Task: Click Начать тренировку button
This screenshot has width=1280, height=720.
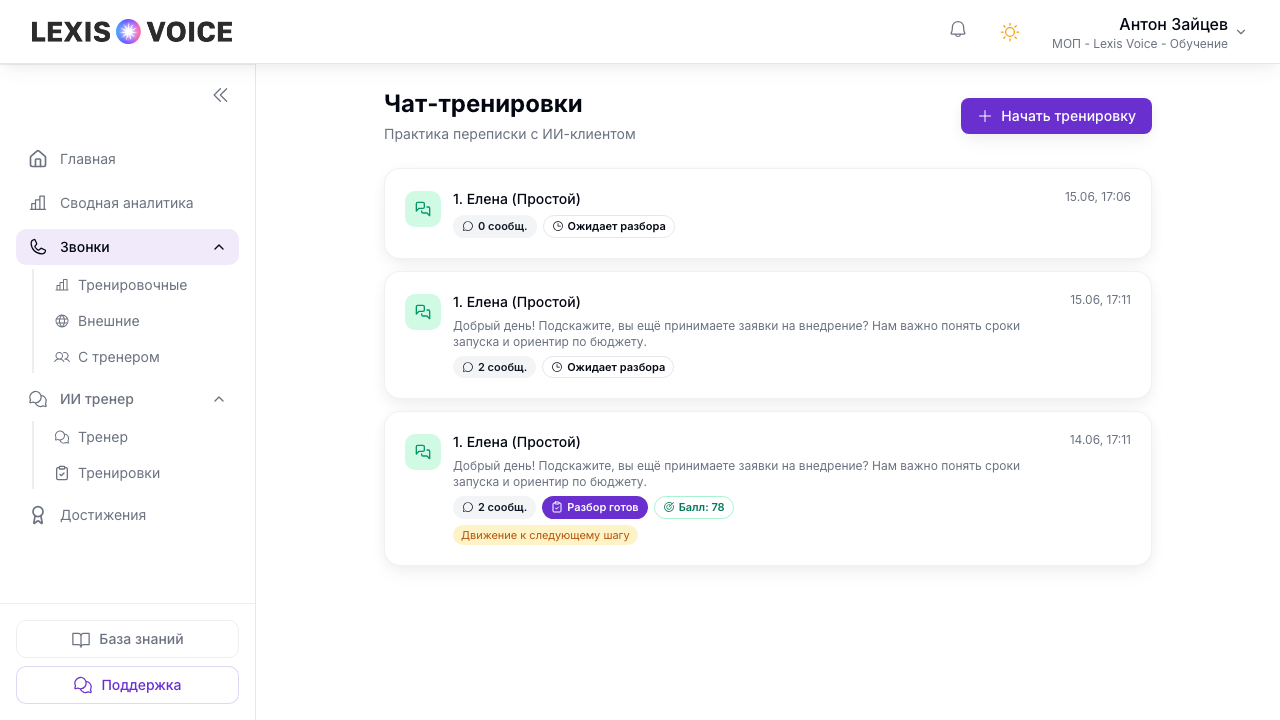Action: pos(1056,116)
